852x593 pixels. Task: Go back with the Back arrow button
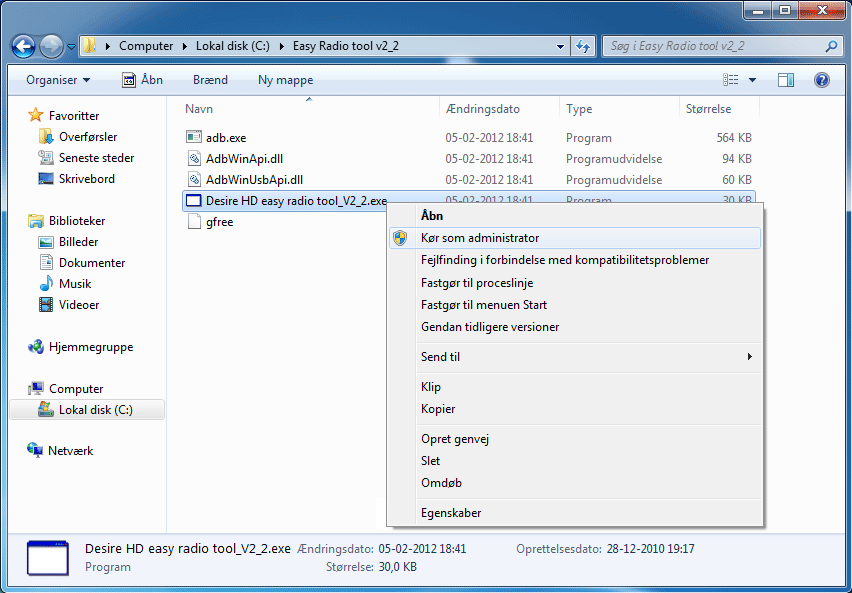(x=23, y=47)
